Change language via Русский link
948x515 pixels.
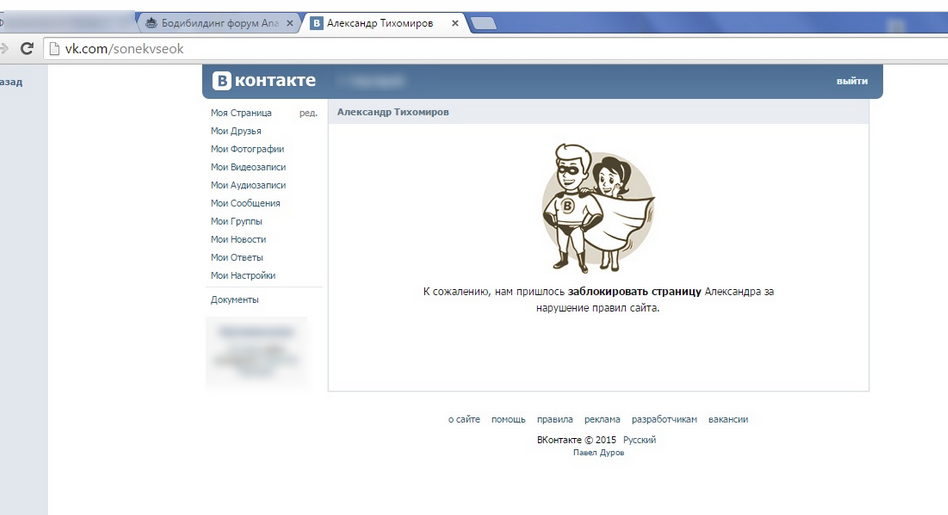click(x=639, y=440)
